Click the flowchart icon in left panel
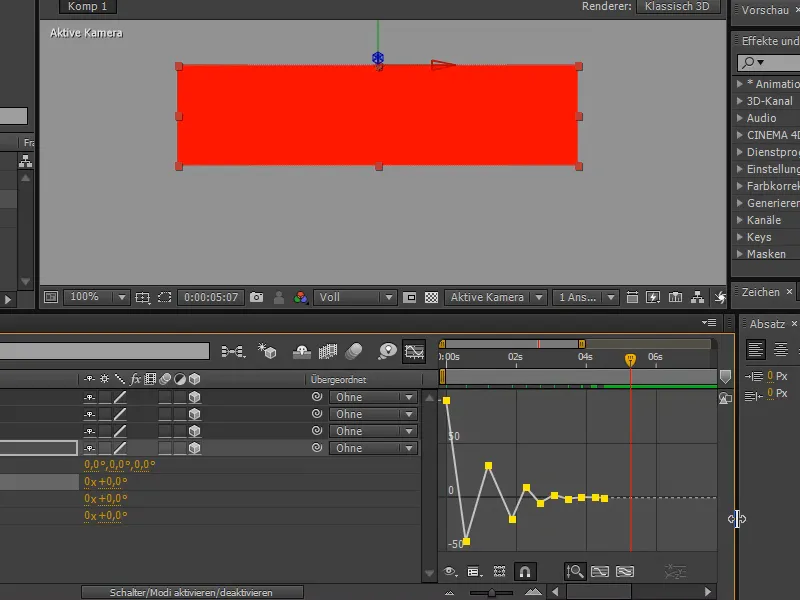The height and width of the screenshot is (600, 800). click(x=26, y=161)
